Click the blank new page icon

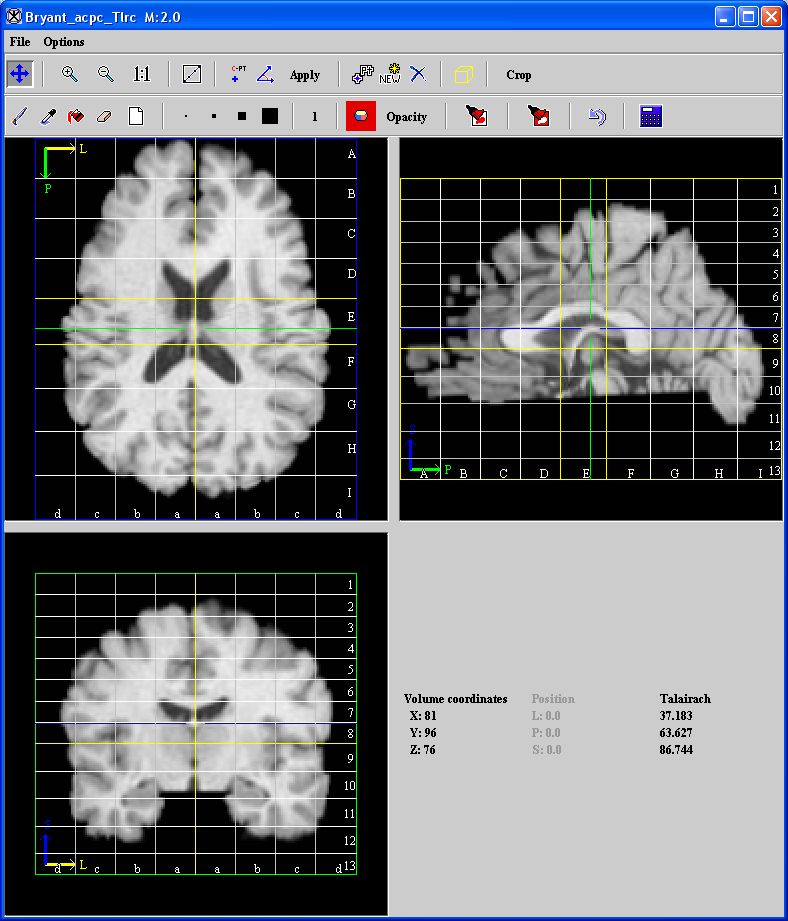(x=136, y=117)
